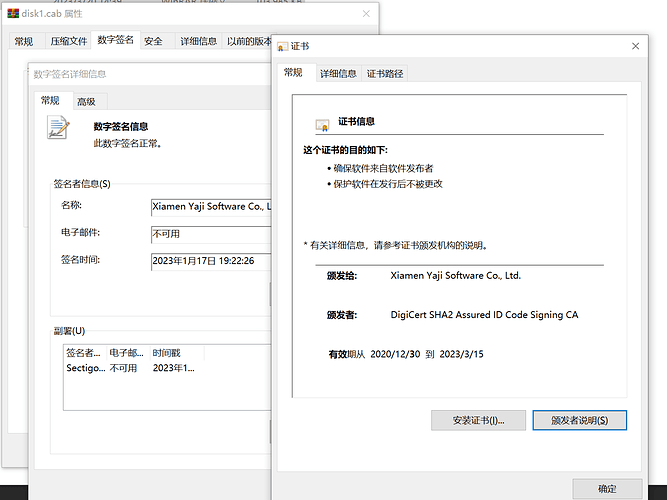Viewport: 667px width, 500px height.
Task: Click the 颁发者说明(S) button
Action: [x=579, y=420]
